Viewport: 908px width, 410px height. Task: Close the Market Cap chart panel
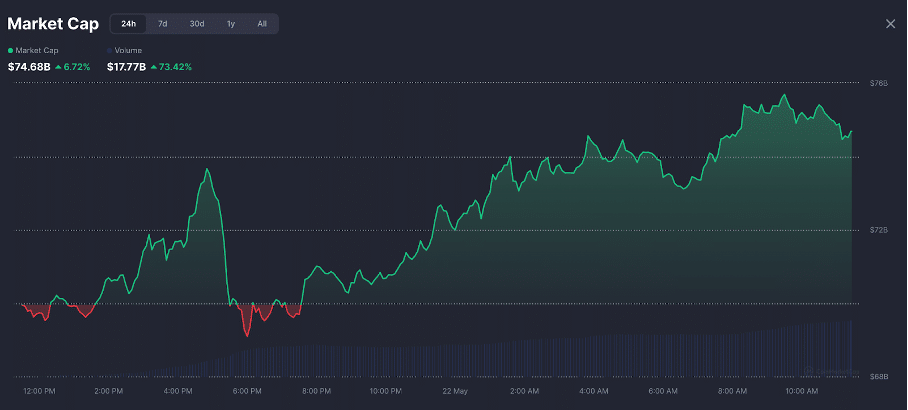pyautogui.click(x=890, y=24)
